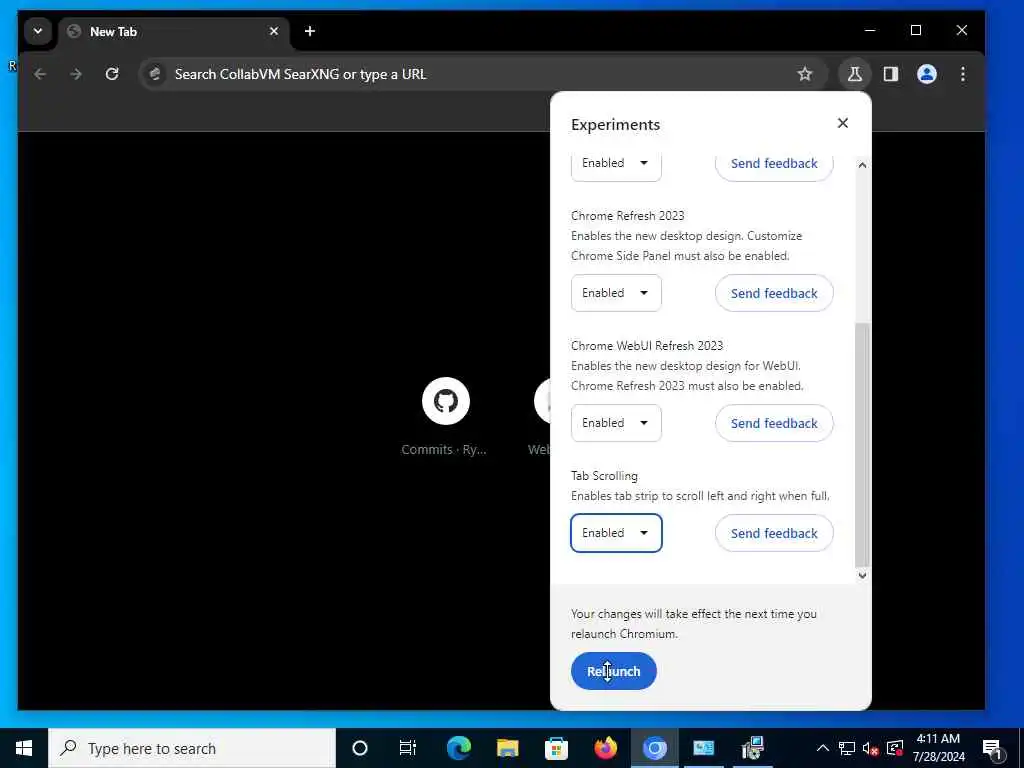
Task: Open File Explorer from taskbar
Action: [507, 748]
